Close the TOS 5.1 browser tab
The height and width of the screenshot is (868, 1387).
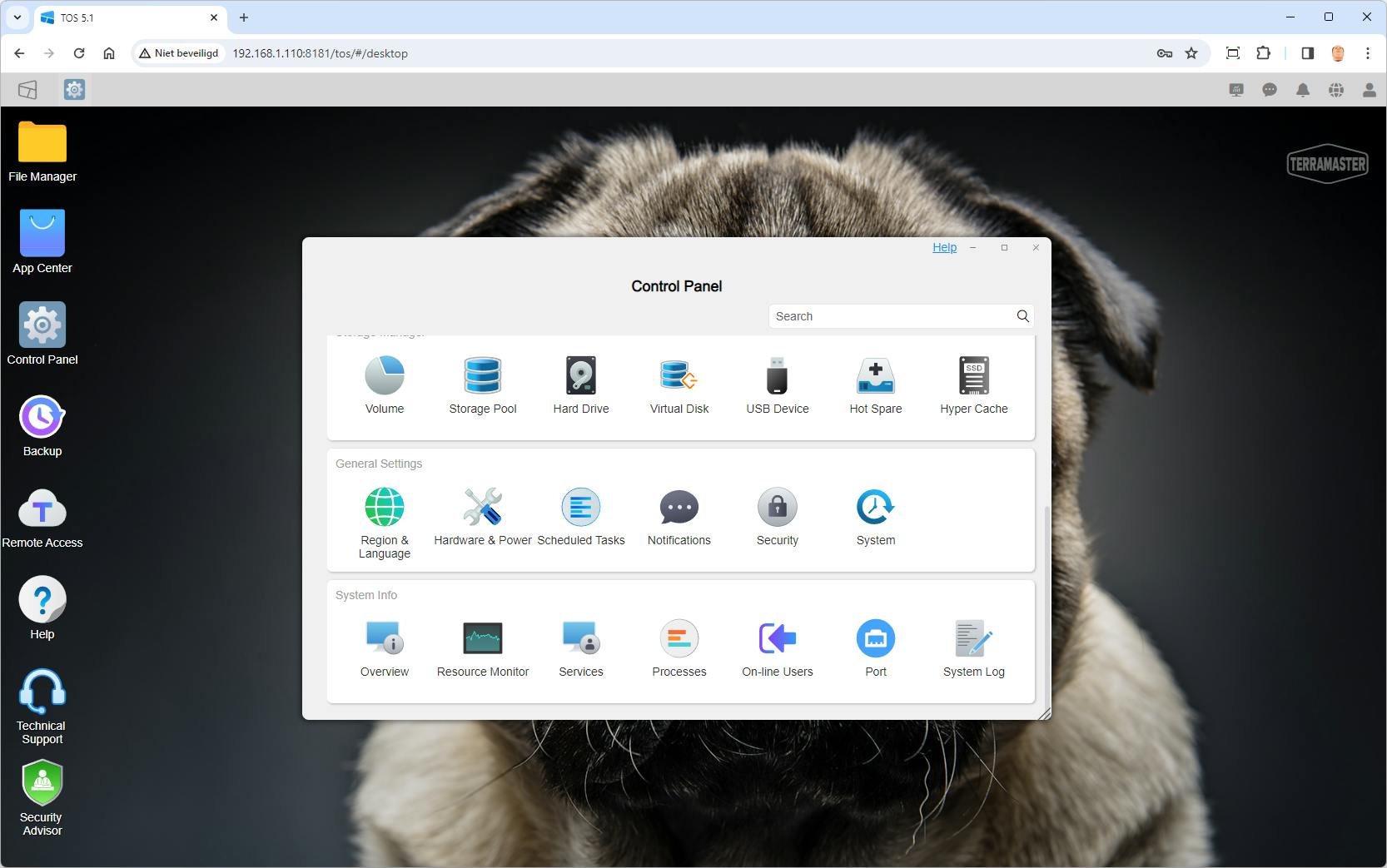214,17
